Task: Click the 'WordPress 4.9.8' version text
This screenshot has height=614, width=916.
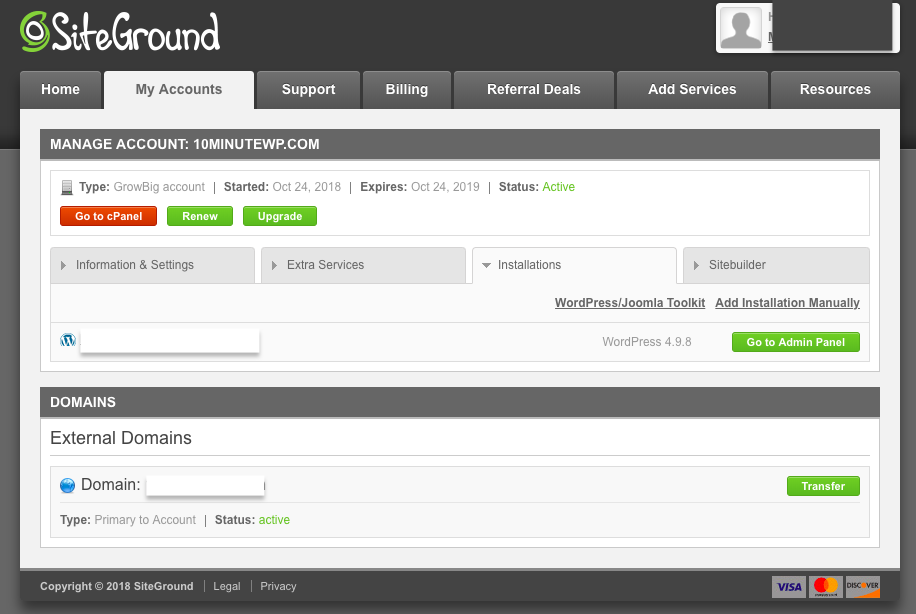Action: (x=647, y=342)
